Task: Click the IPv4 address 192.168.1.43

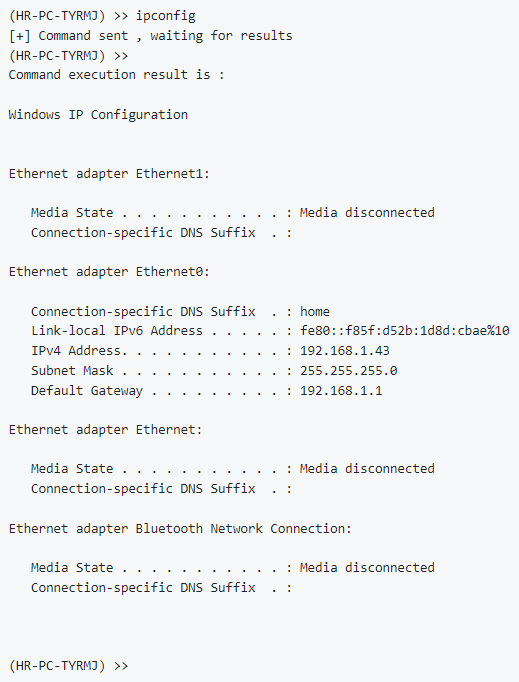Action: 345,351
